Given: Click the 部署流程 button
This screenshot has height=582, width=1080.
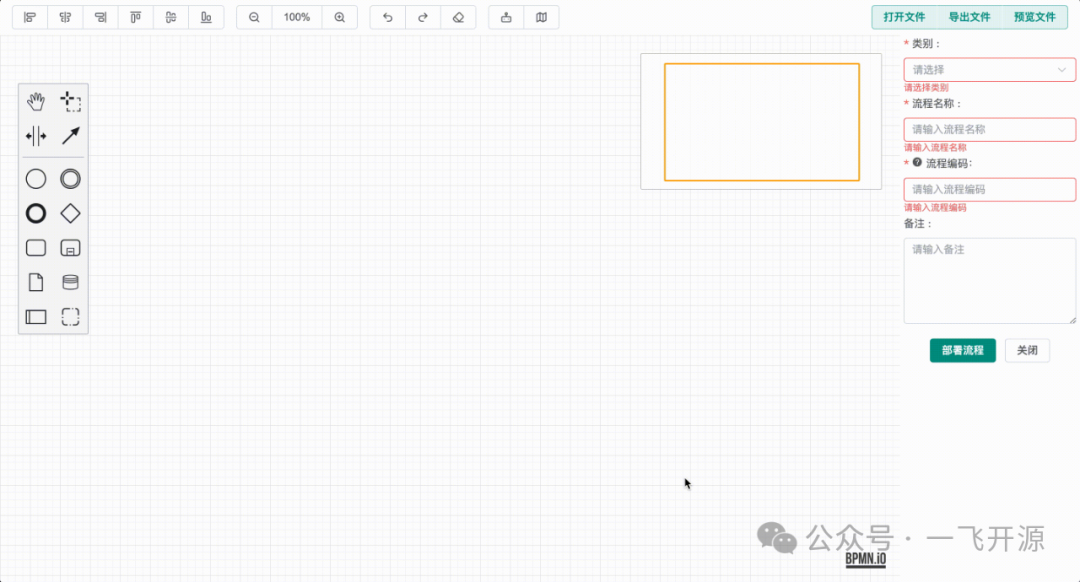Looking at the screenshot, I should tap(962, 350).
